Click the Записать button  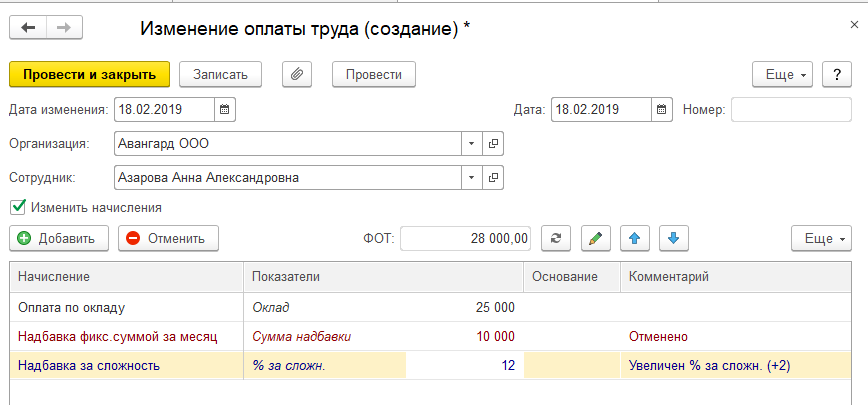pyautogui.click(x=220, y=74)
